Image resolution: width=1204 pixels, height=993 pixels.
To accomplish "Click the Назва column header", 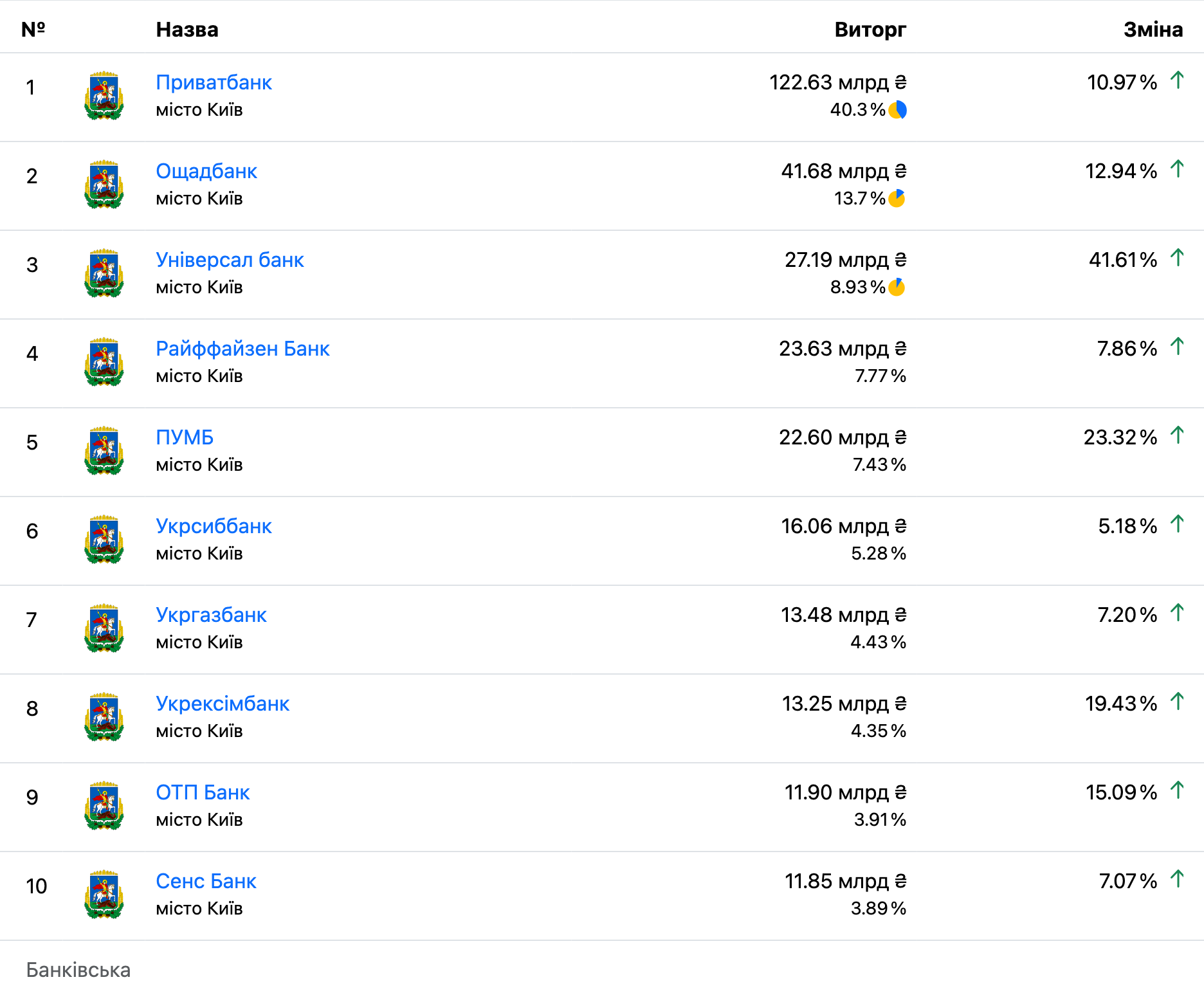I will click(x=187, y=30).
